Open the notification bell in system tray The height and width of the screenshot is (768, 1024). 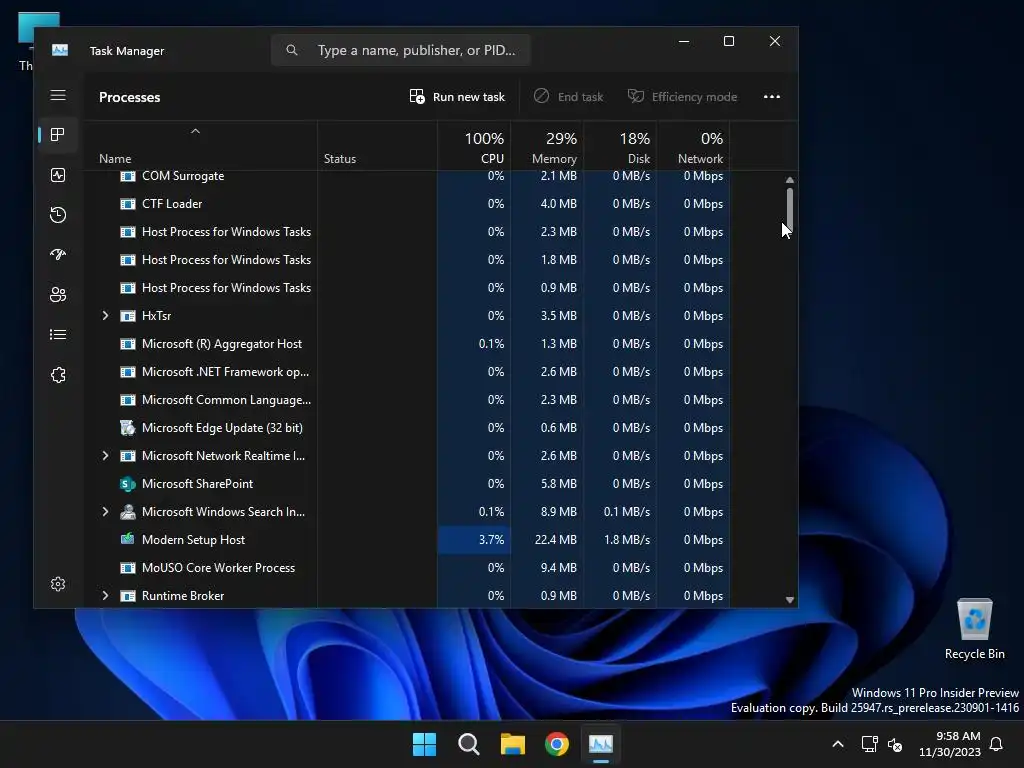[x=997, y=744]
